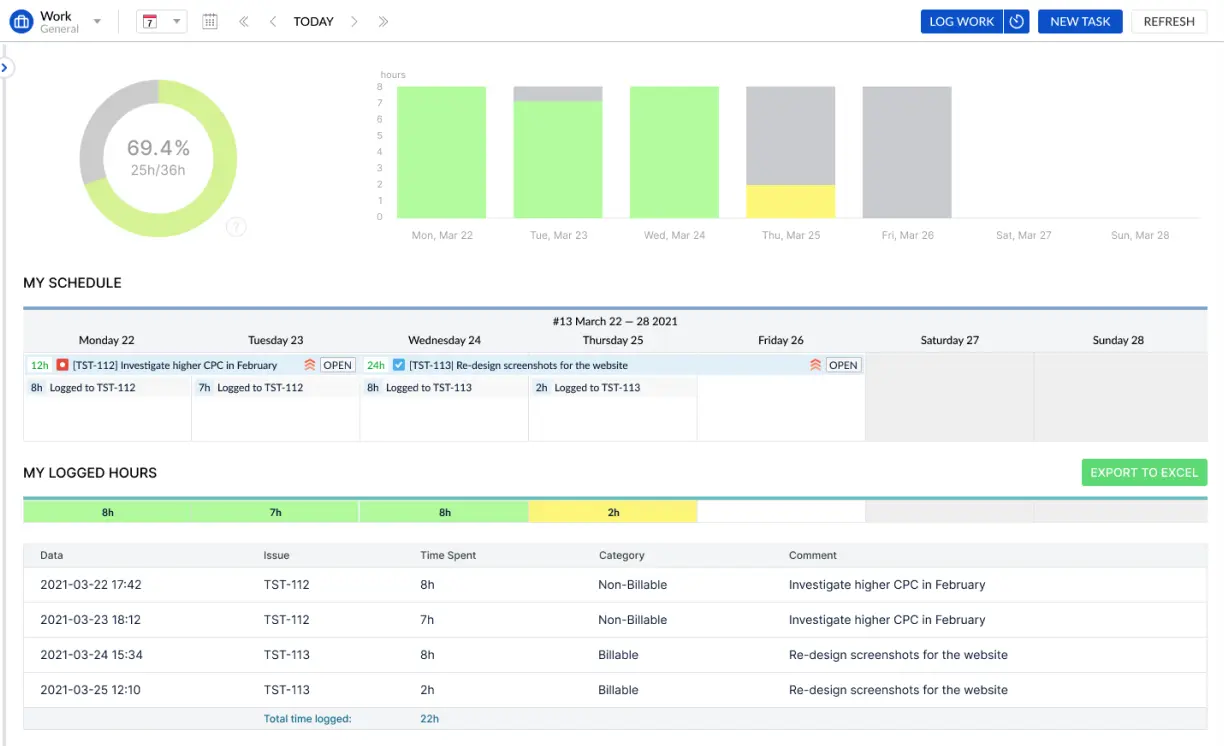Click the yellow 2h logged hours bar segment

(x=613, y=512)
